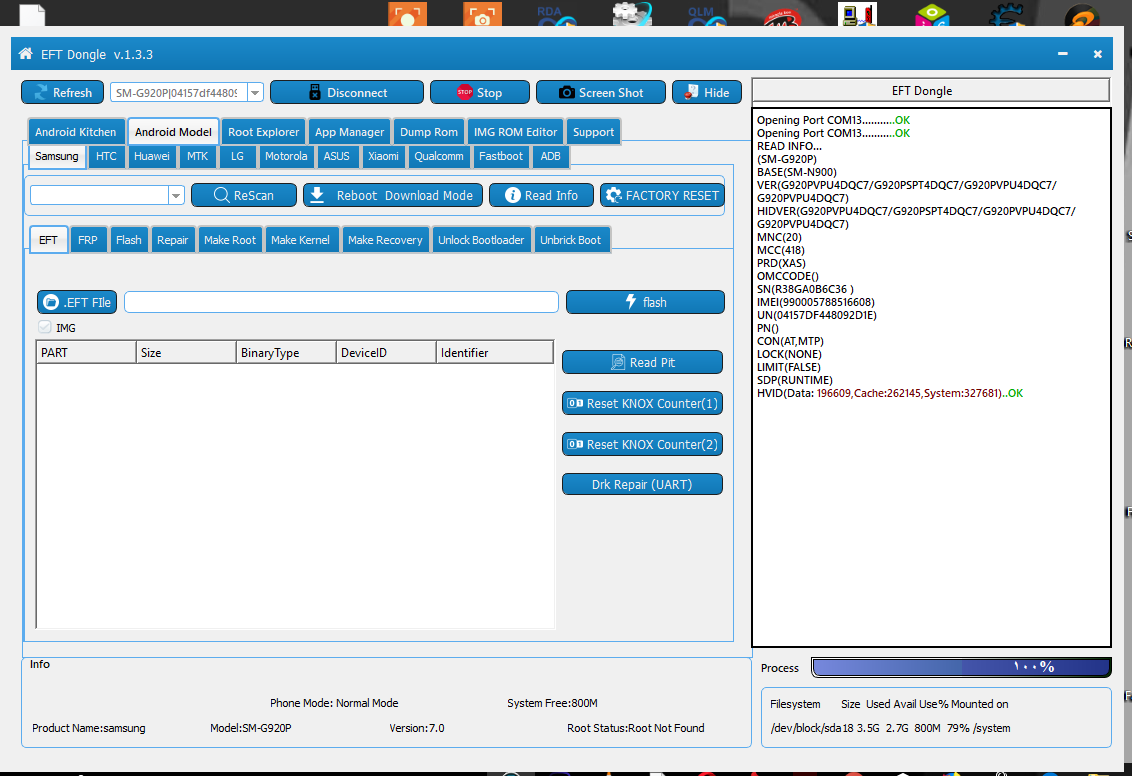Select the MTK tab
Image resolution: width=1132 pixels, height=776 pixels.
tap(197, 156)
